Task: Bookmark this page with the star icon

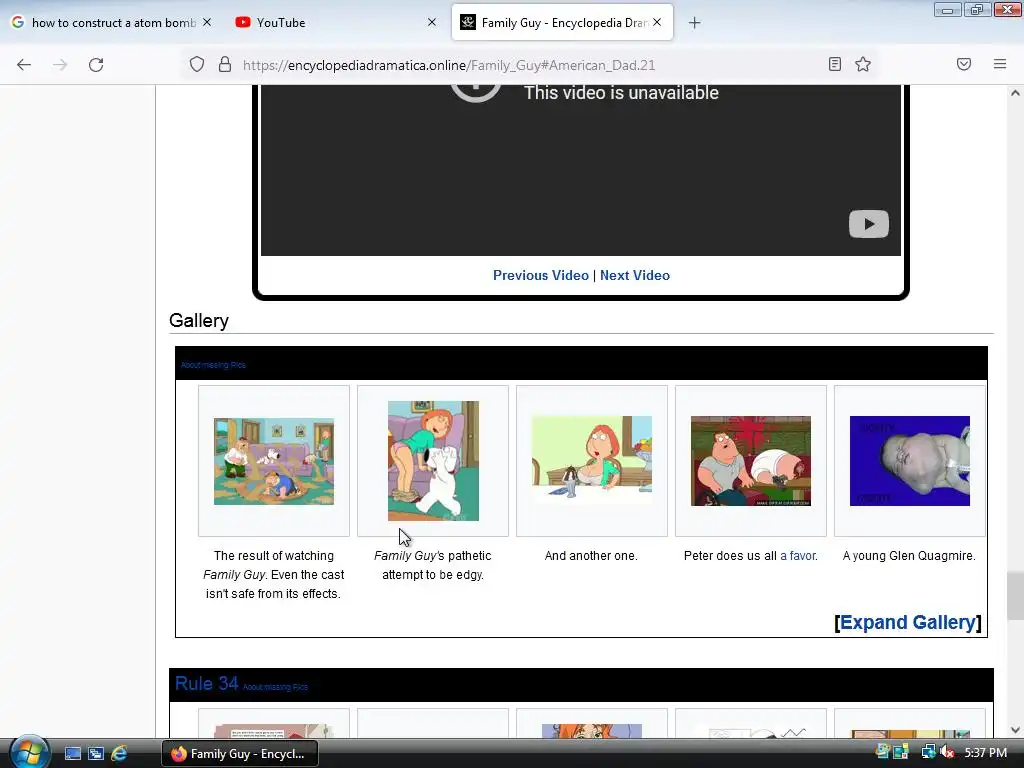Action: (x=863, y=64)
